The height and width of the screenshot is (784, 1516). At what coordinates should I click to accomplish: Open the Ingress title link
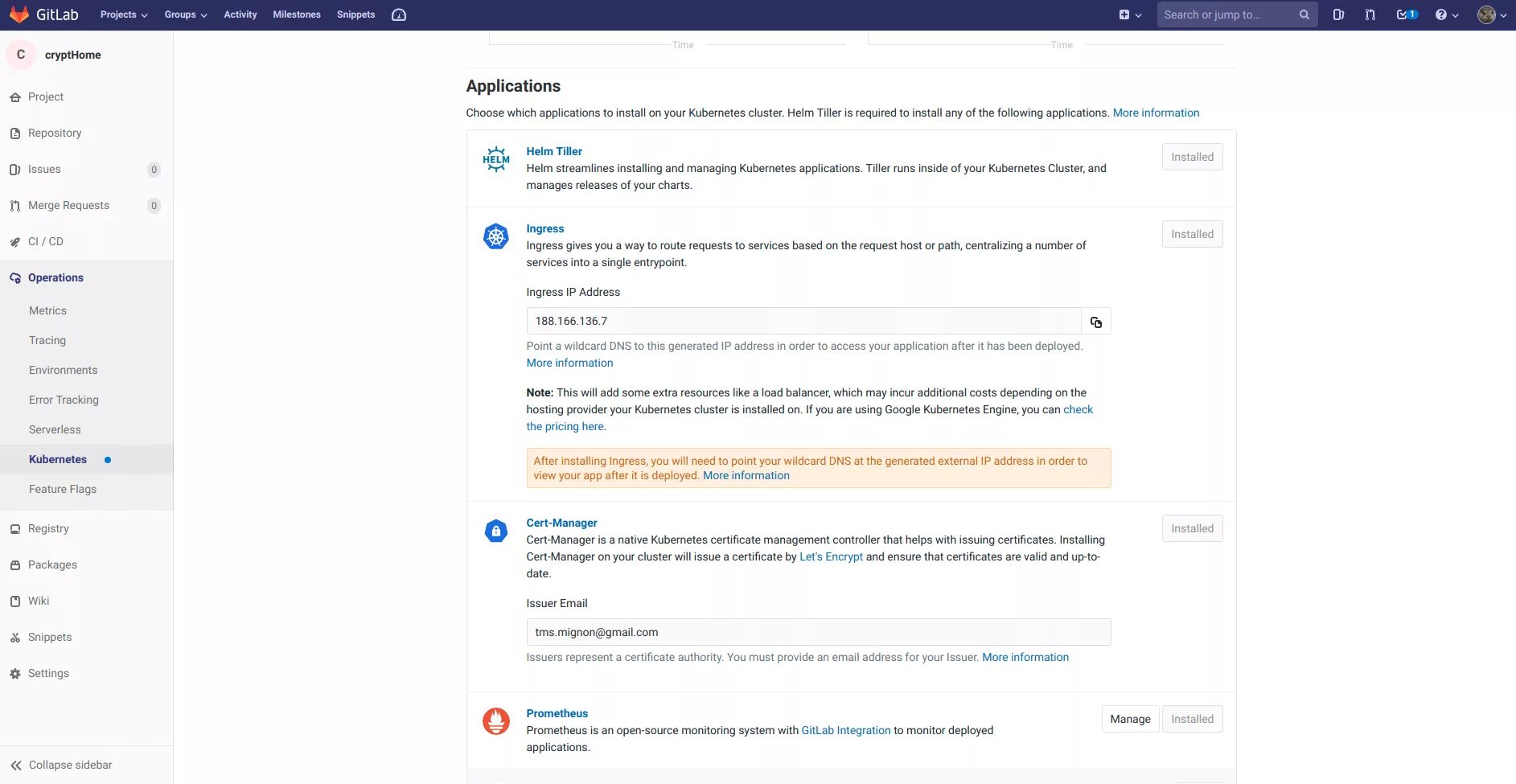[545, 228]
